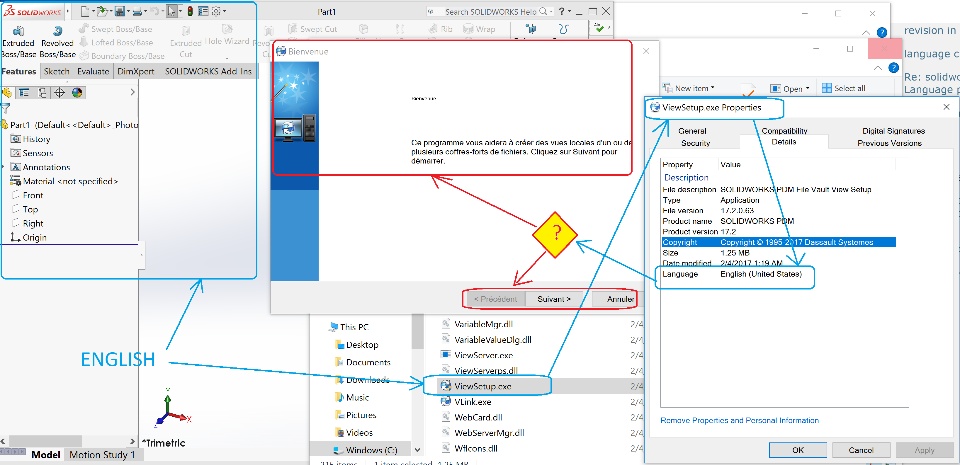Open the Motion Study 1 tab

pos(102,455)
